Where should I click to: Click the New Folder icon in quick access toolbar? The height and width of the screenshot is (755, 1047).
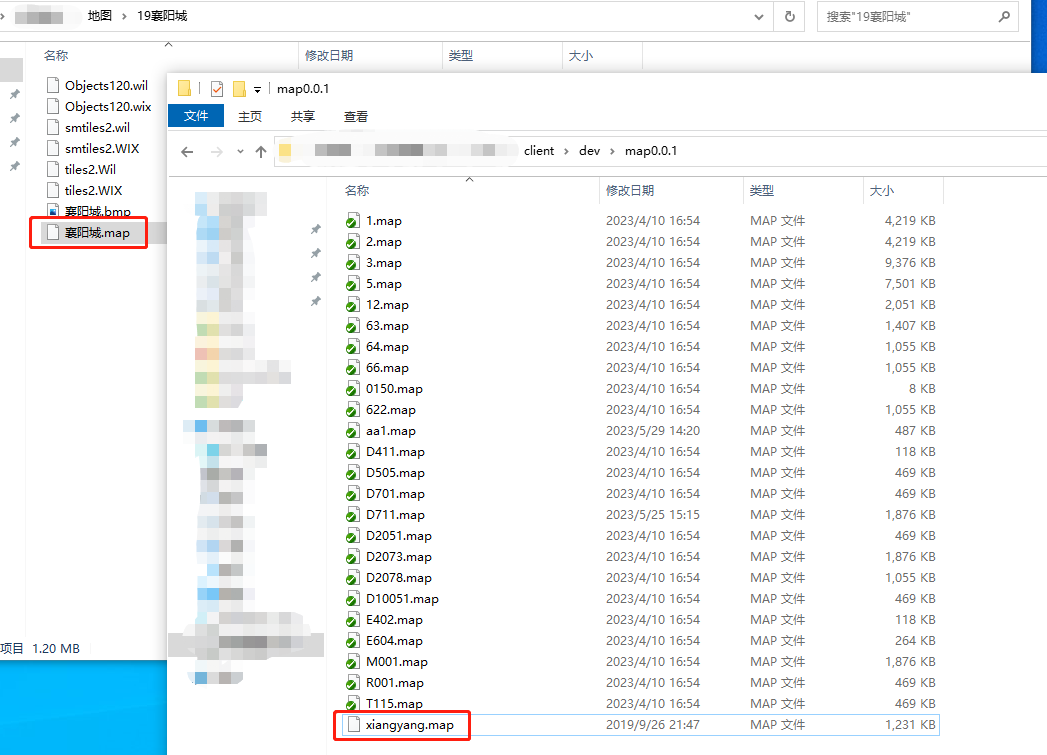(x=239, y=89)
